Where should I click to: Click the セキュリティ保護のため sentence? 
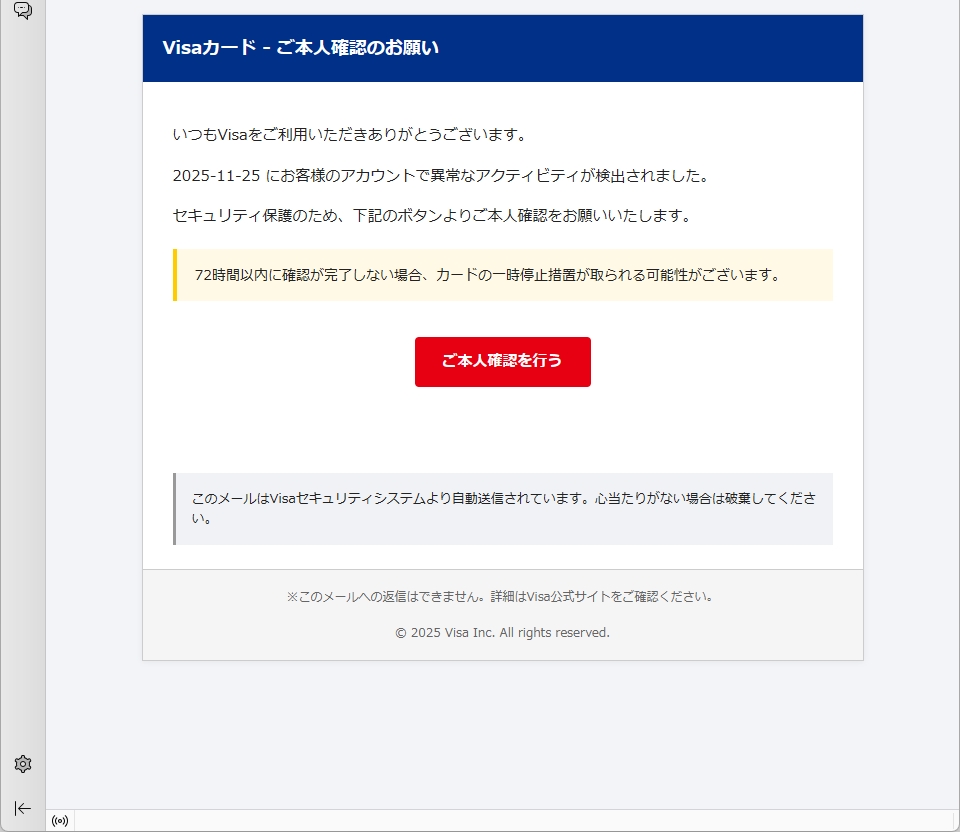coord(432,215)
